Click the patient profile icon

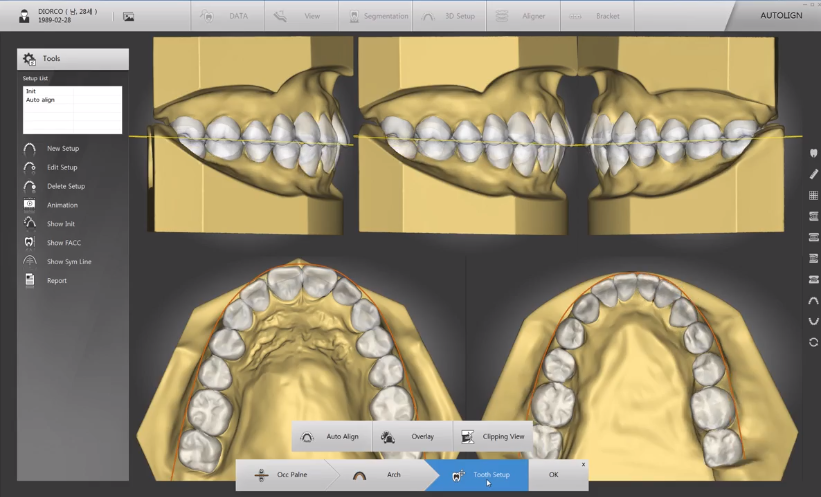pyautogui.click(x=24, y=16)
